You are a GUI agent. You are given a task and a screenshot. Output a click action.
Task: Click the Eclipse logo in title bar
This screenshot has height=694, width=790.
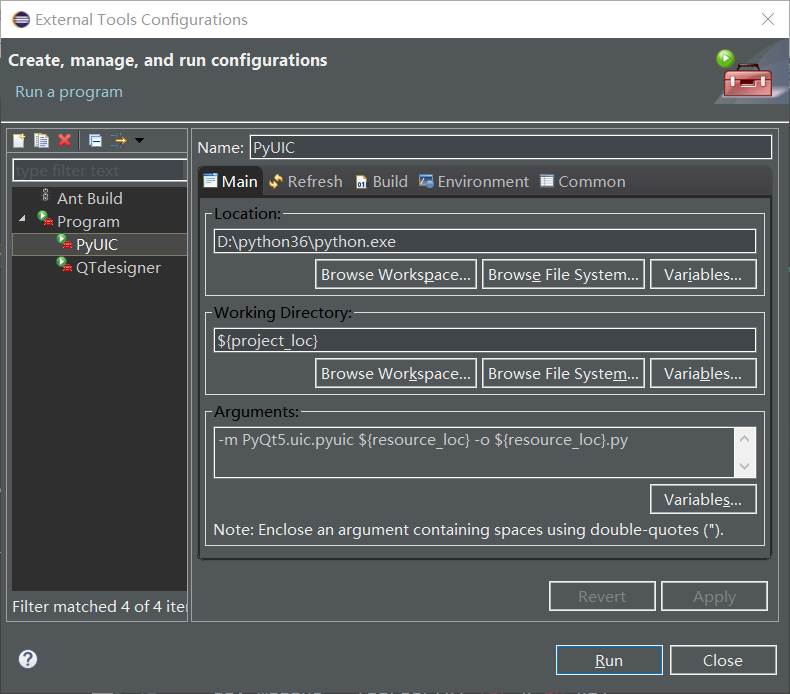(21, 20)
